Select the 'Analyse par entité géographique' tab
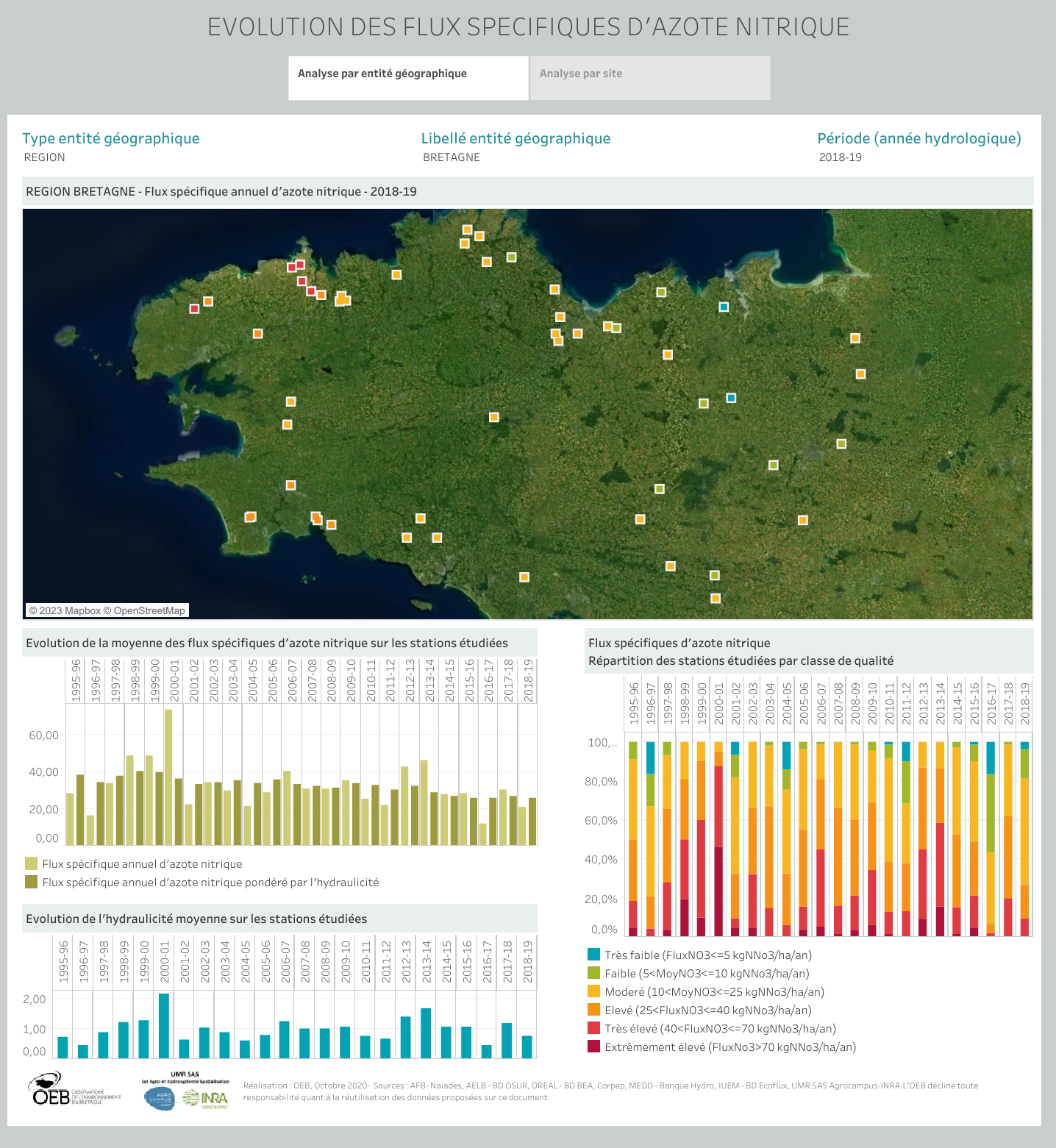 382,74
